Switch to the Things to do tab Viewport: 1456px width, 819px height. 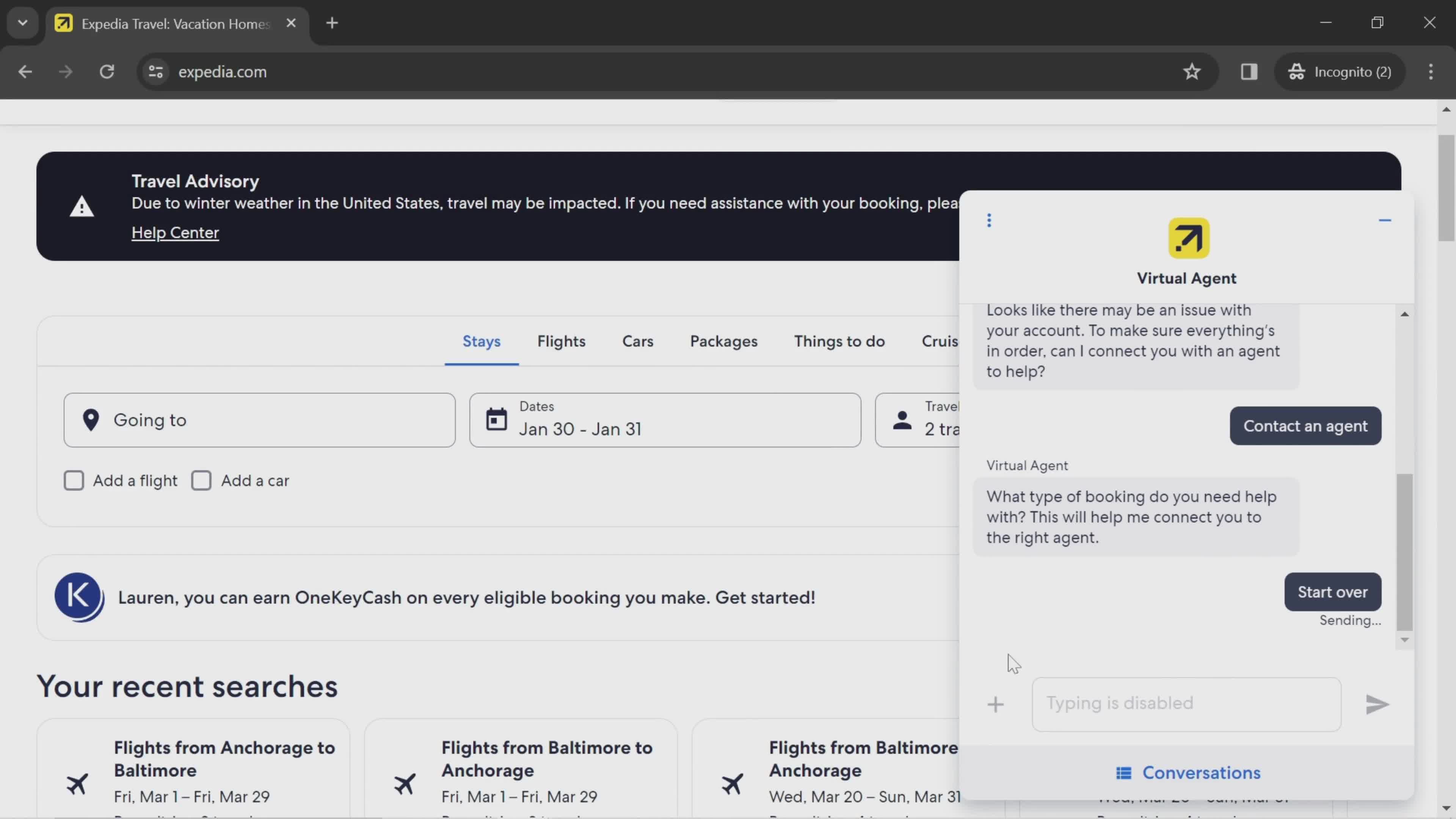click(839, 341)
